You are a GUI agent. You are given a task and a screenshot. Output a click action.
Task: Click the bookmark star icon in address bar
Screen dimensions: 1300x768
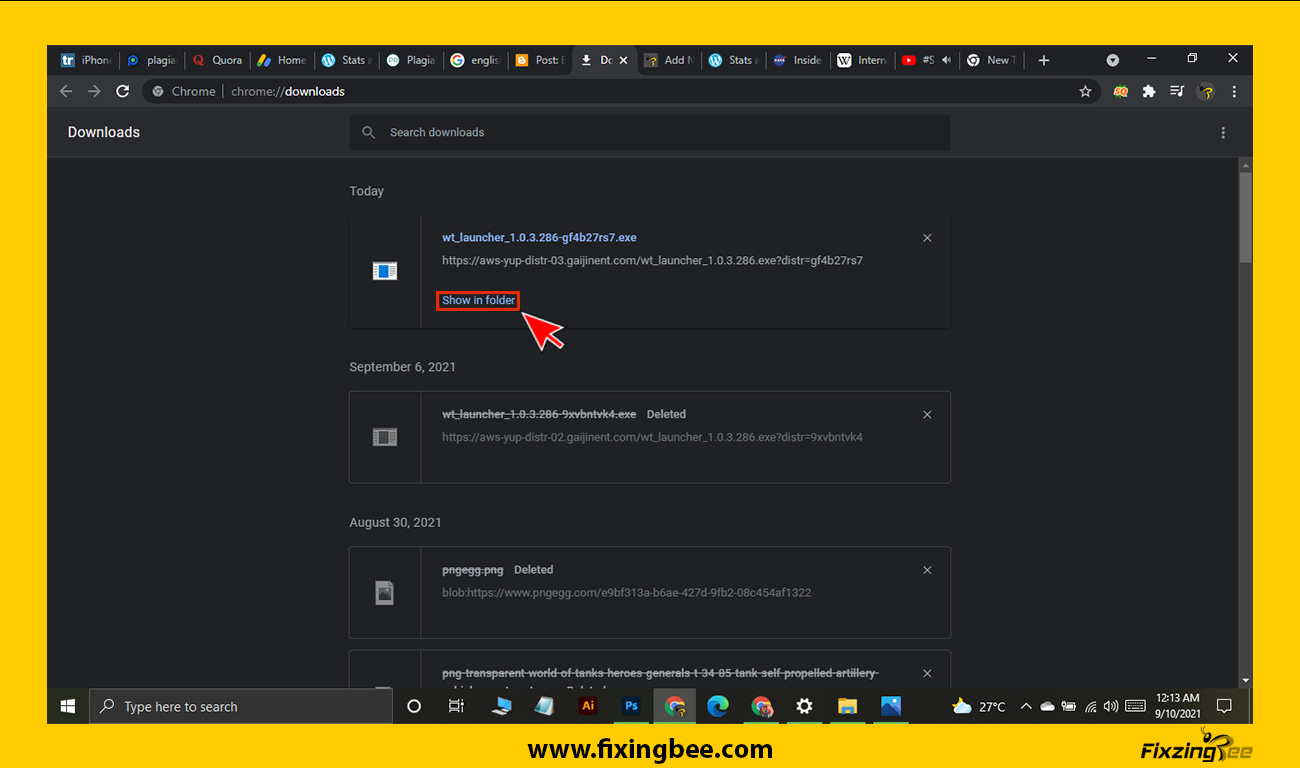(x=1085, y=91)
